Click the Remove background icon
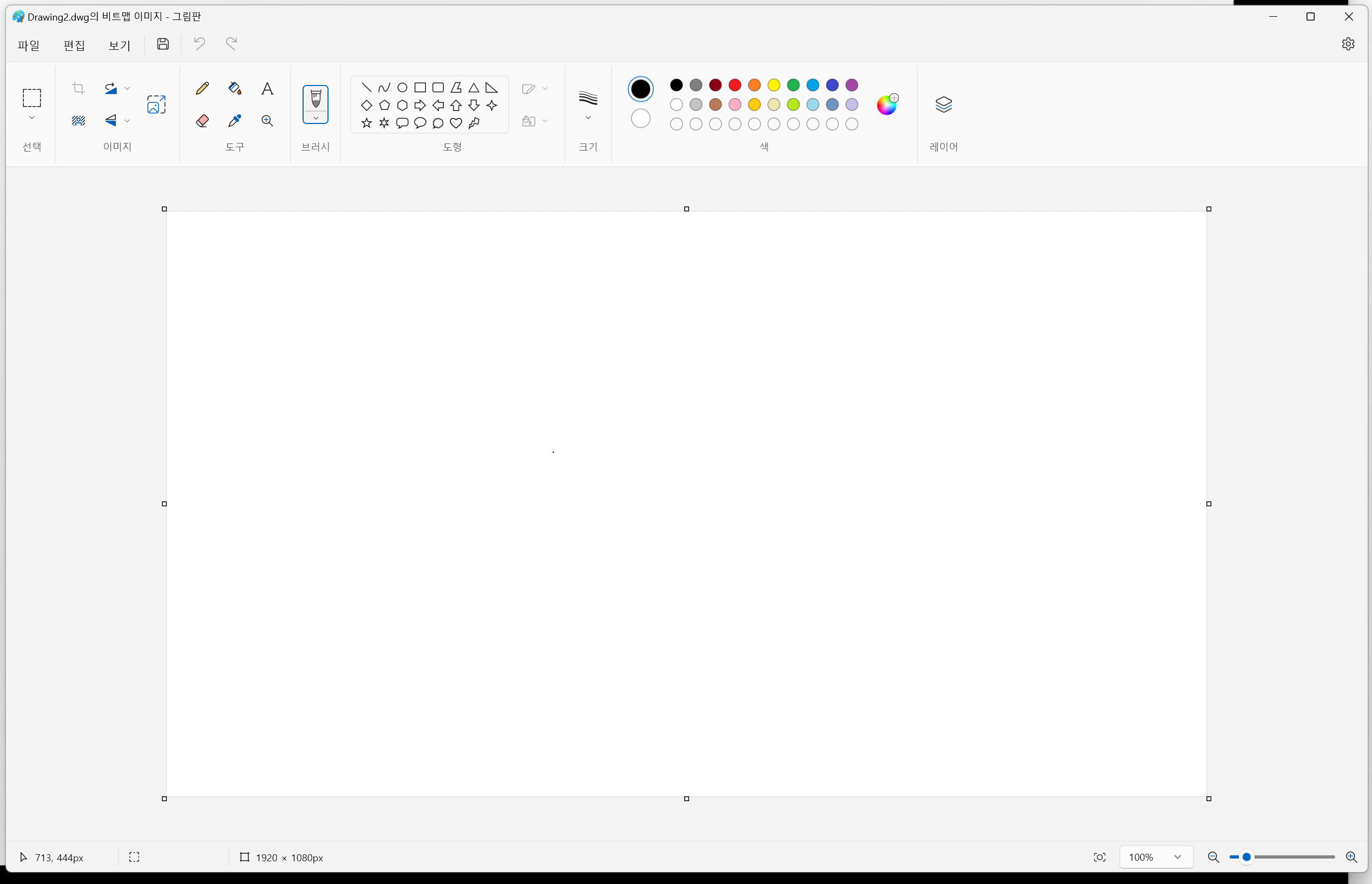 point(78,121)
